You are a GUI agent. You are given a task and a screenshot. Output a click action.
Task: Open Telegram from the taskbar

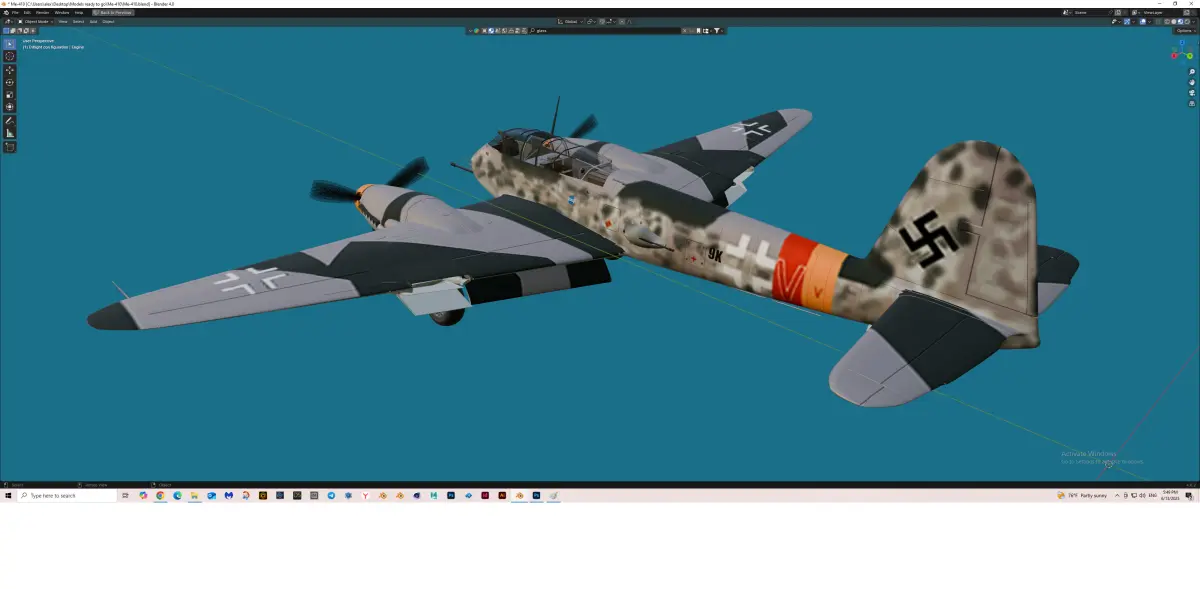[x=331, y=495]
